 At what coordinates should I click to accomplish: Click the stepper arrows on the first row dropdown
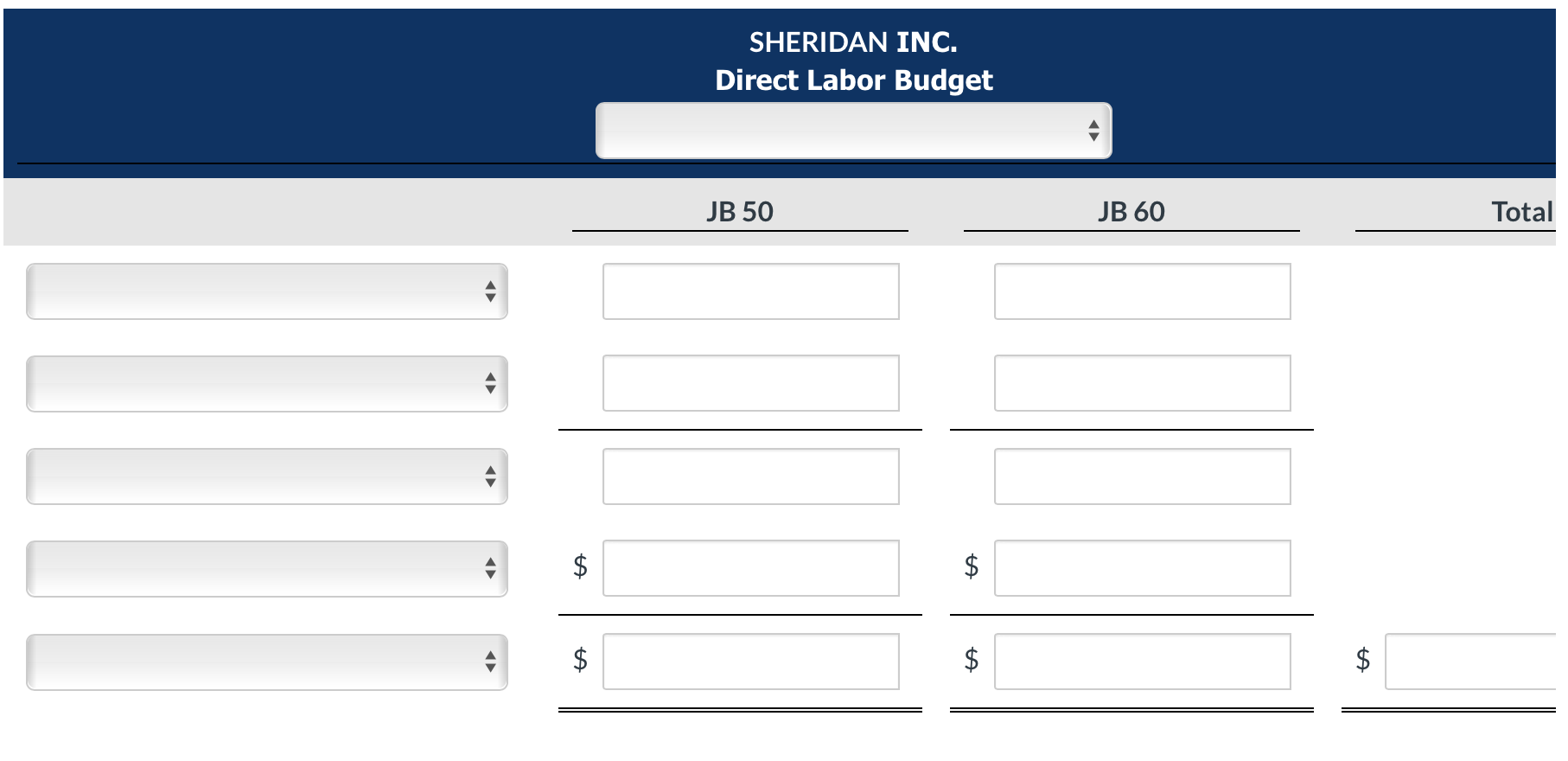coord(489,291)
